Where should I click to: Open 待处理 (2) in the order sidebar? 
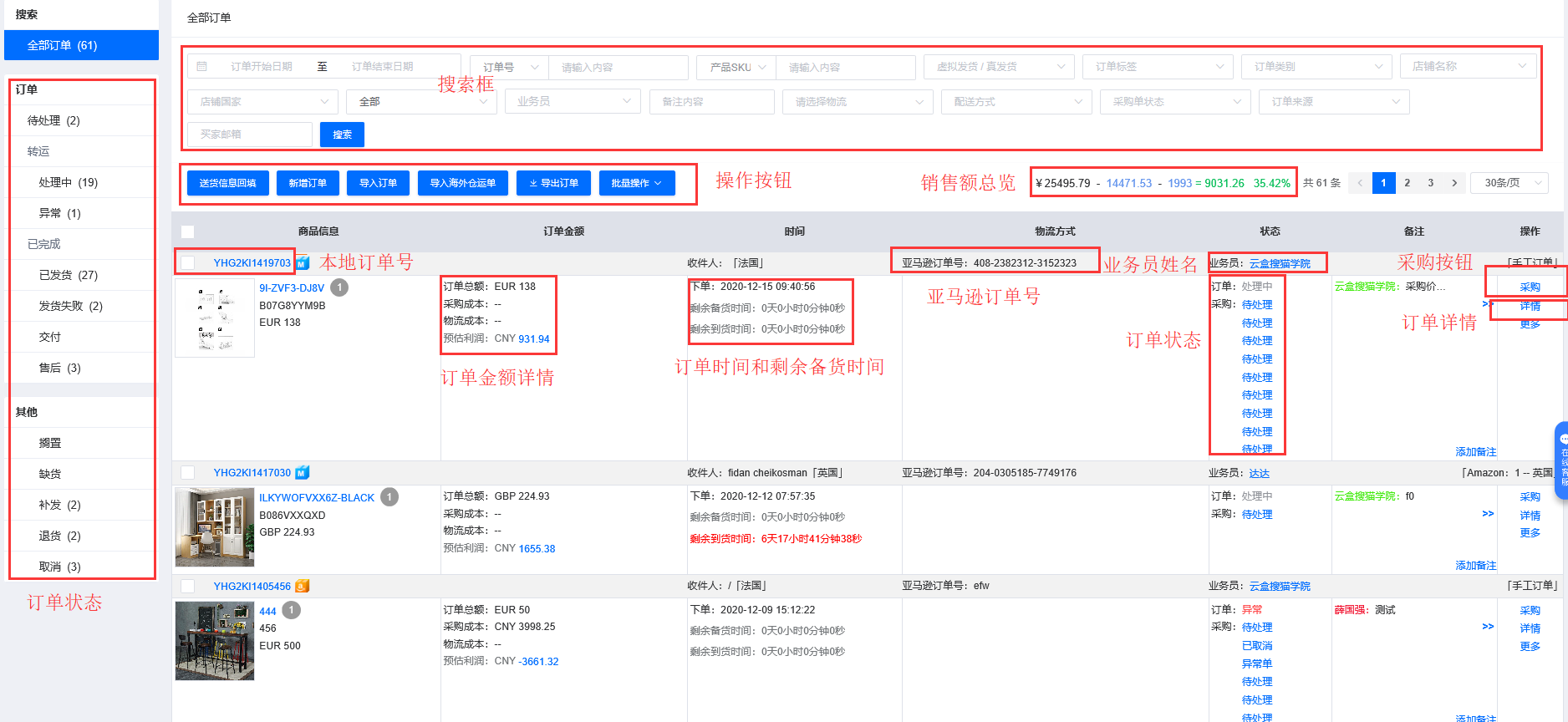pyautogui.click(x=53, y=120)
